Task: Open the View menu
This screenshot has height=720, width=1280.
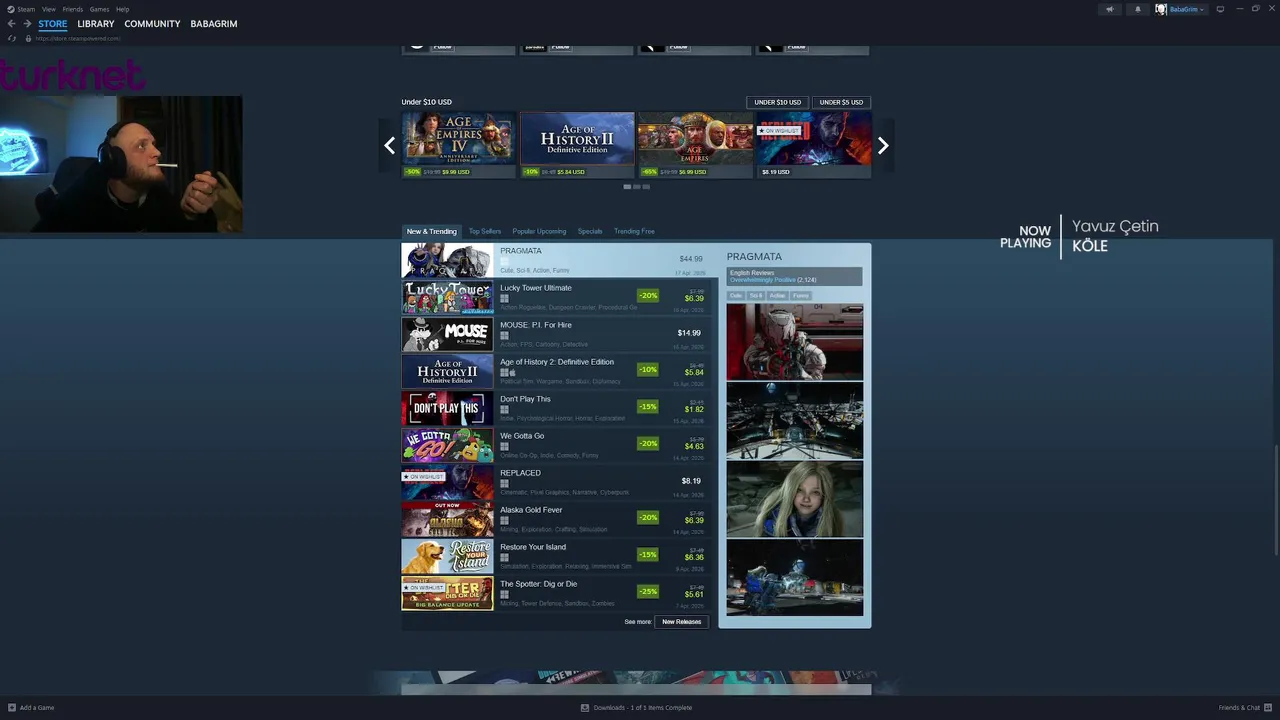Action: click(48, 9)
